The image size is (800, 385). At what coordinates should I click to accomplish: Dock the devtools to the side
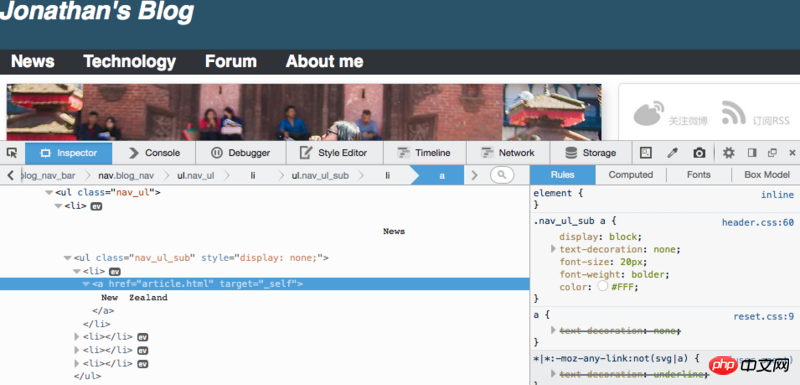point(752,152)
